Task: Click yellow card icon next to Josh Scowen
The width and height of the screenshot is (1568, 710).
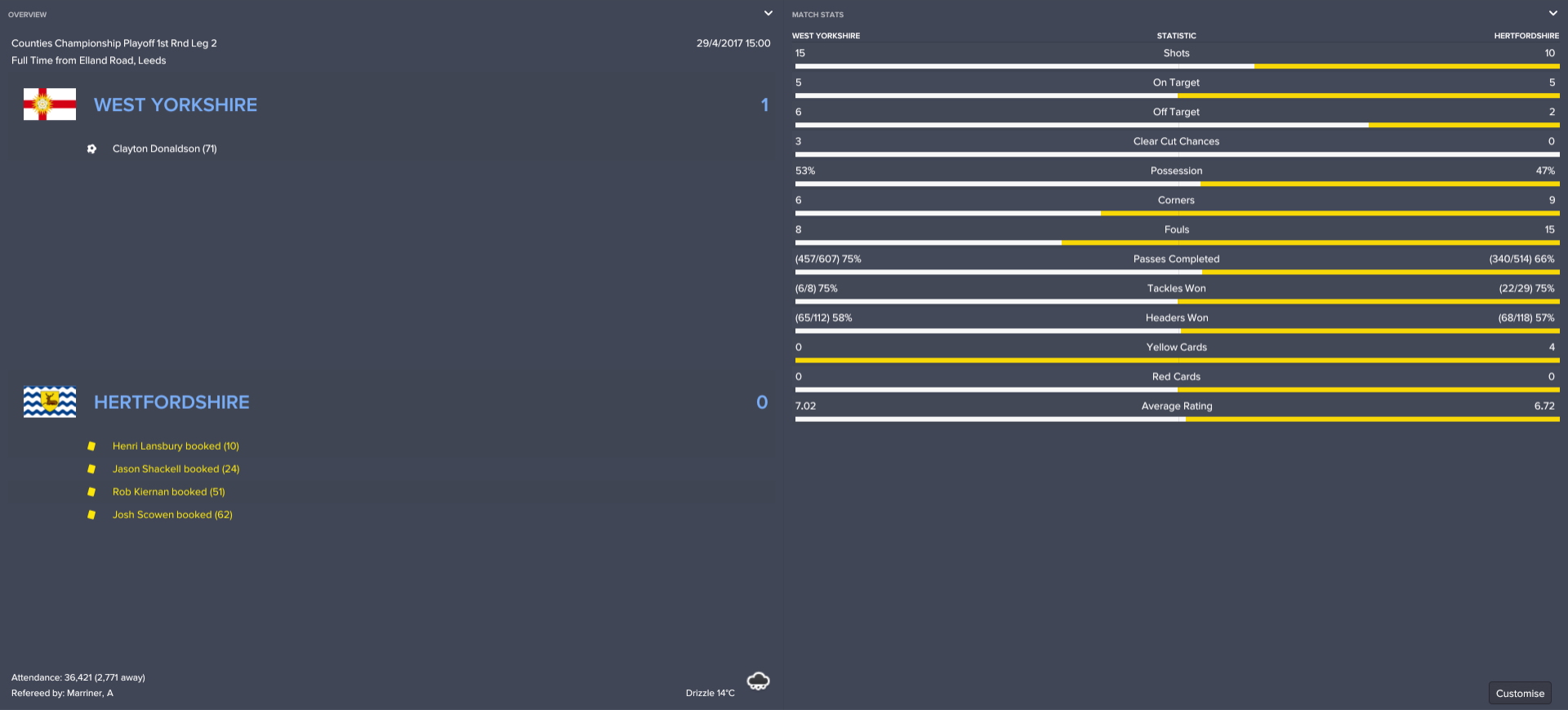Action: 91,515
